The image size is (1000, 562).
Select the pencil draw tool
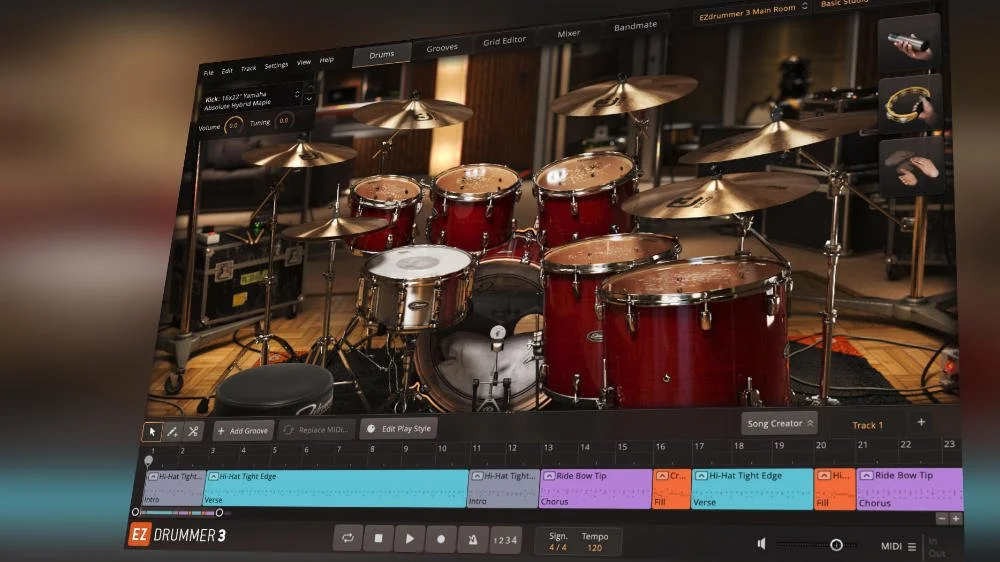coord(172,432)
